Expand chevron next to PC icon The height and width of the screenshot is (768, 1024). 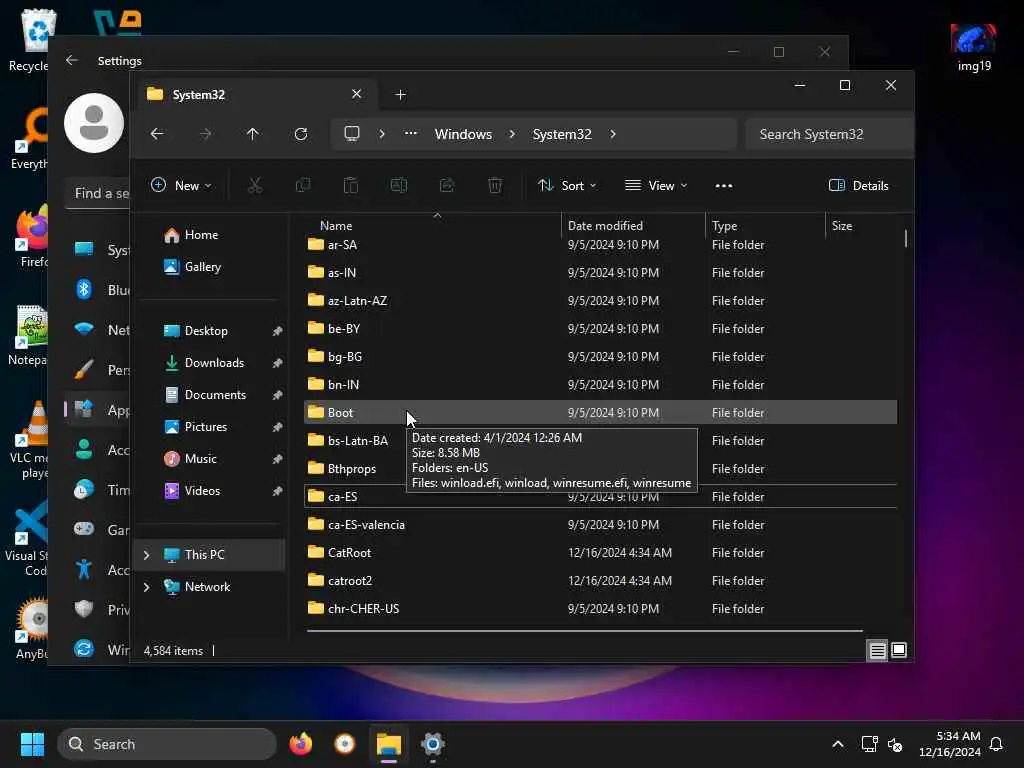pos(382,134)
